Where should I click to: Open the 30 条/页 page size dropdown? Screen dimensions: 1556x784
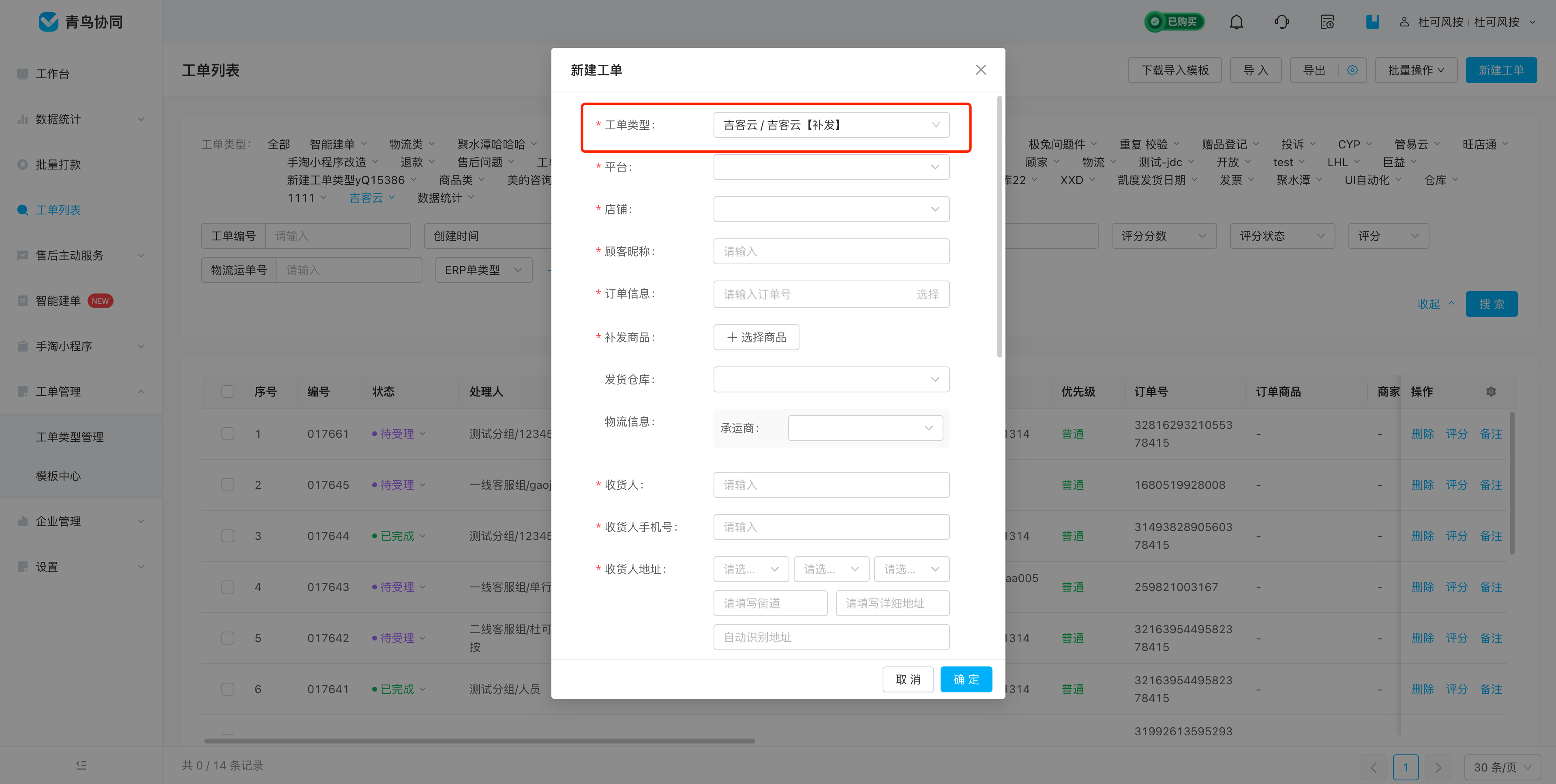coord(1502,767)
